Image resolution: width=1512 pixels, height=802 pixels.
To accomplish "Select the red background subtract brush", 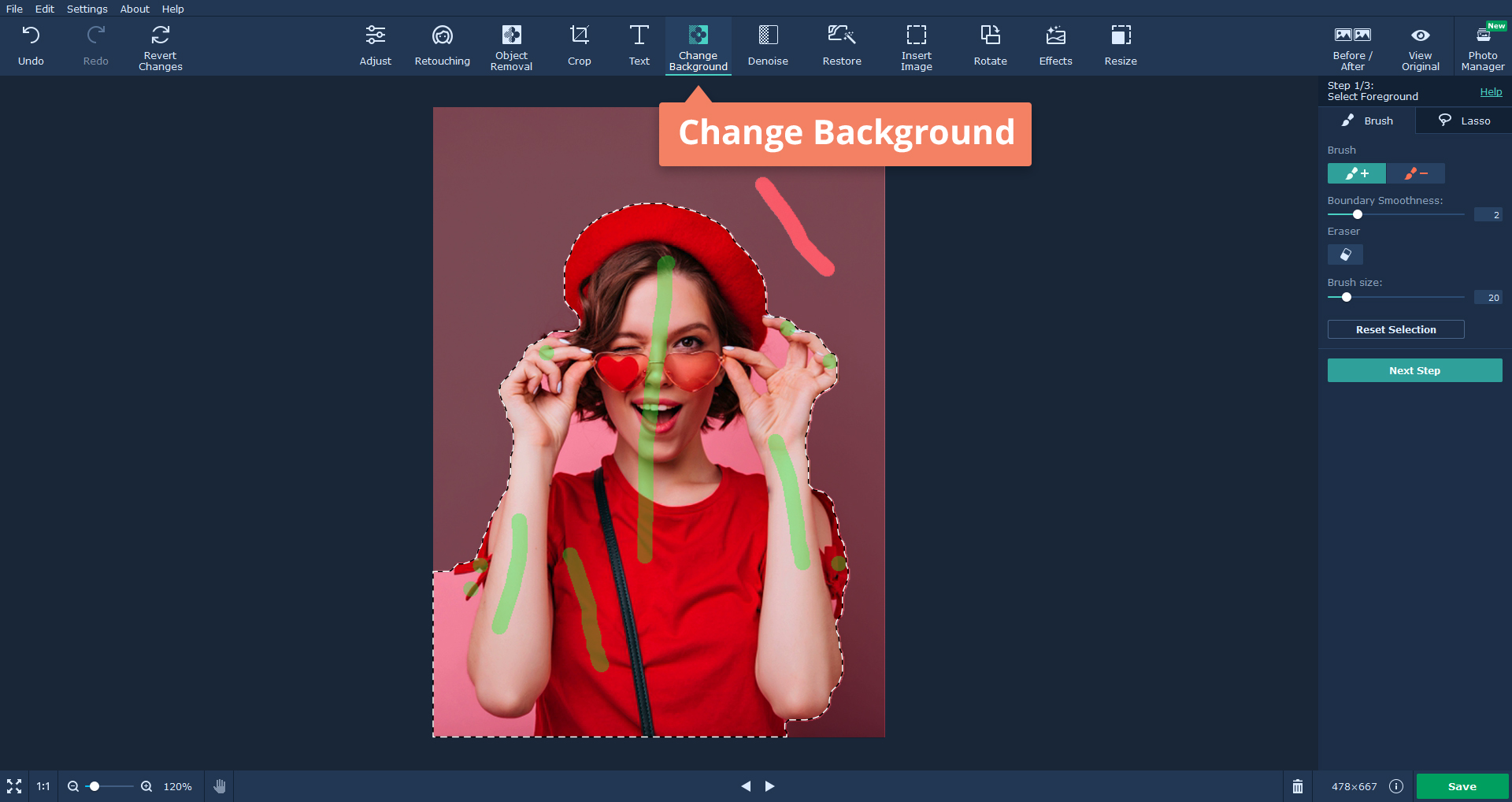I will (x=1416, y=173).
